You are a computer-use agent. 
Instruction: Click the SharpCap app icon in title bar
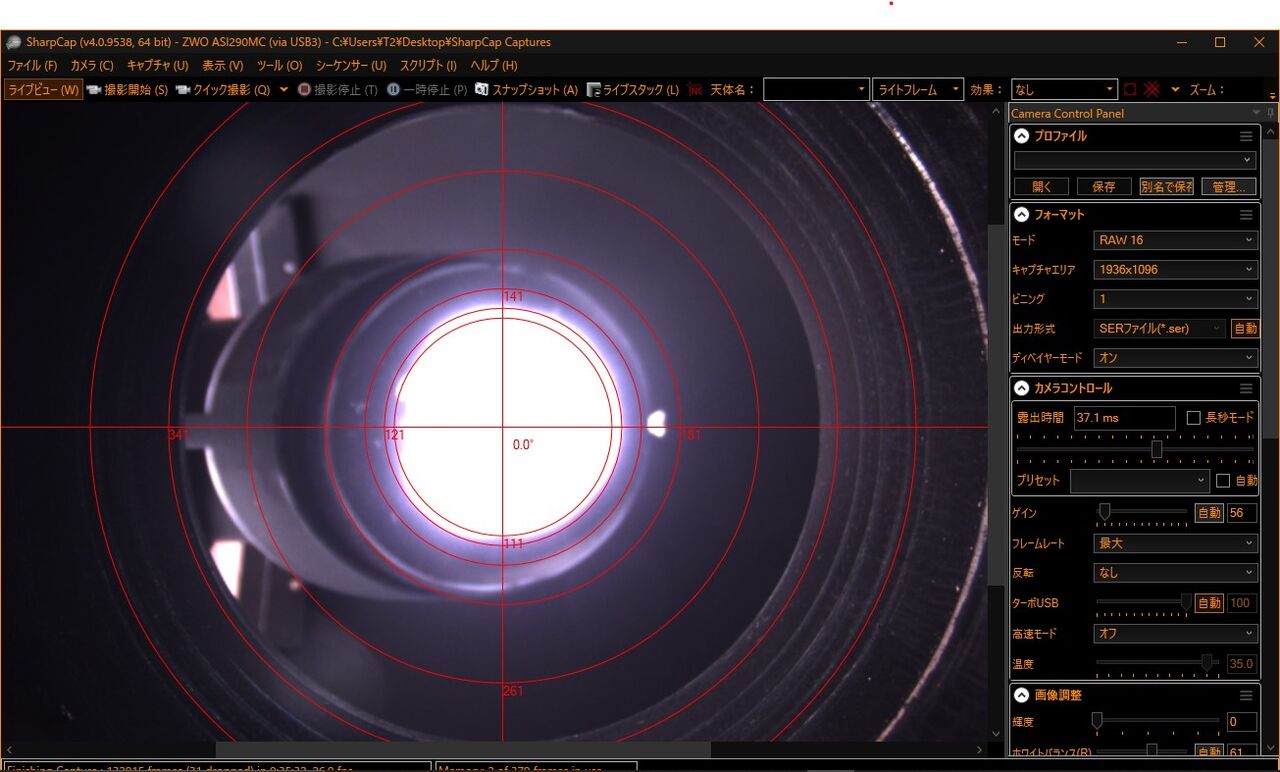(x=13, y=42)
